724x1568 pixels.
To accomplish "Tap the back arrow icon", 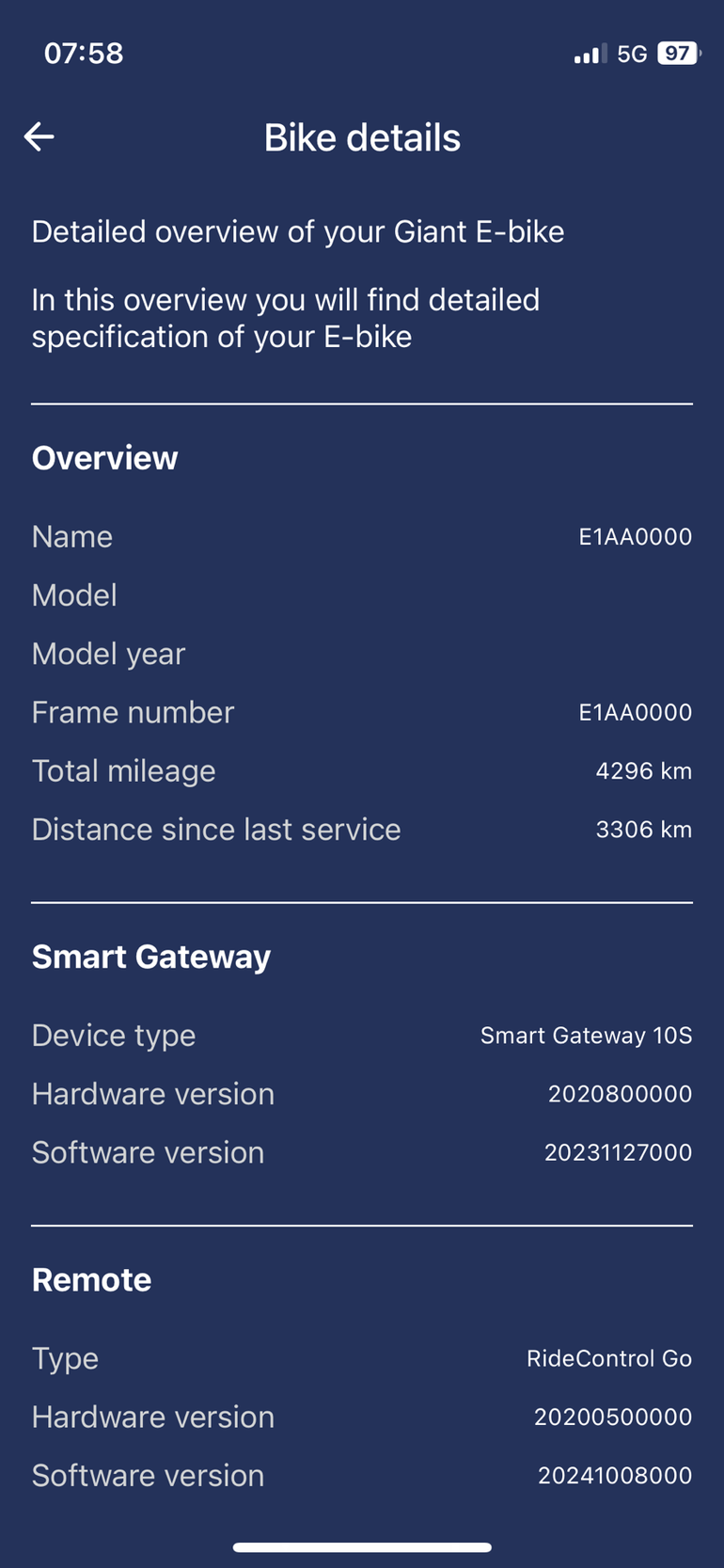I will point(39,137).
